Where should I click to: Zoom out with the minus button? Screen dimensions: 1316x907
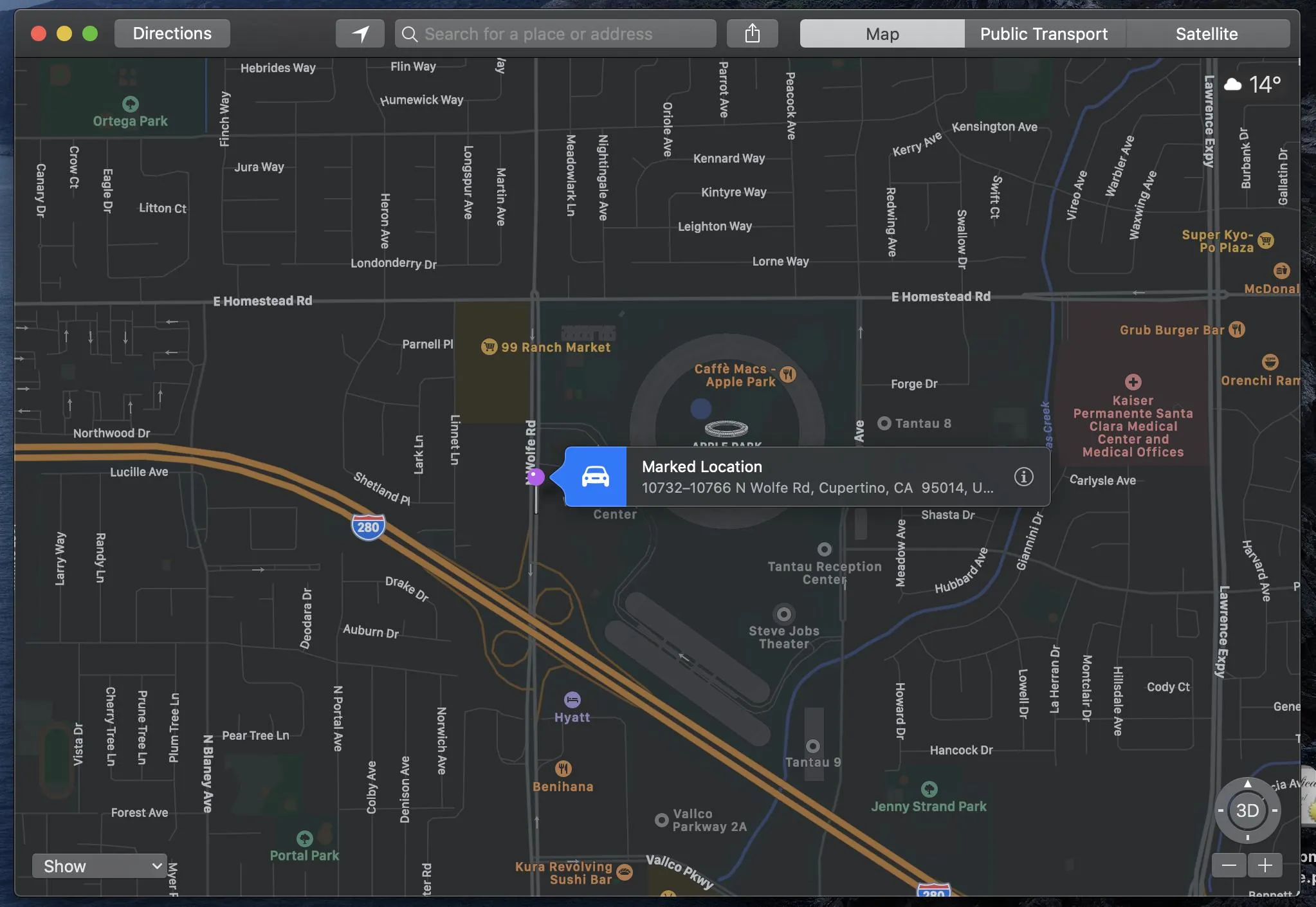pos(1229,865)
